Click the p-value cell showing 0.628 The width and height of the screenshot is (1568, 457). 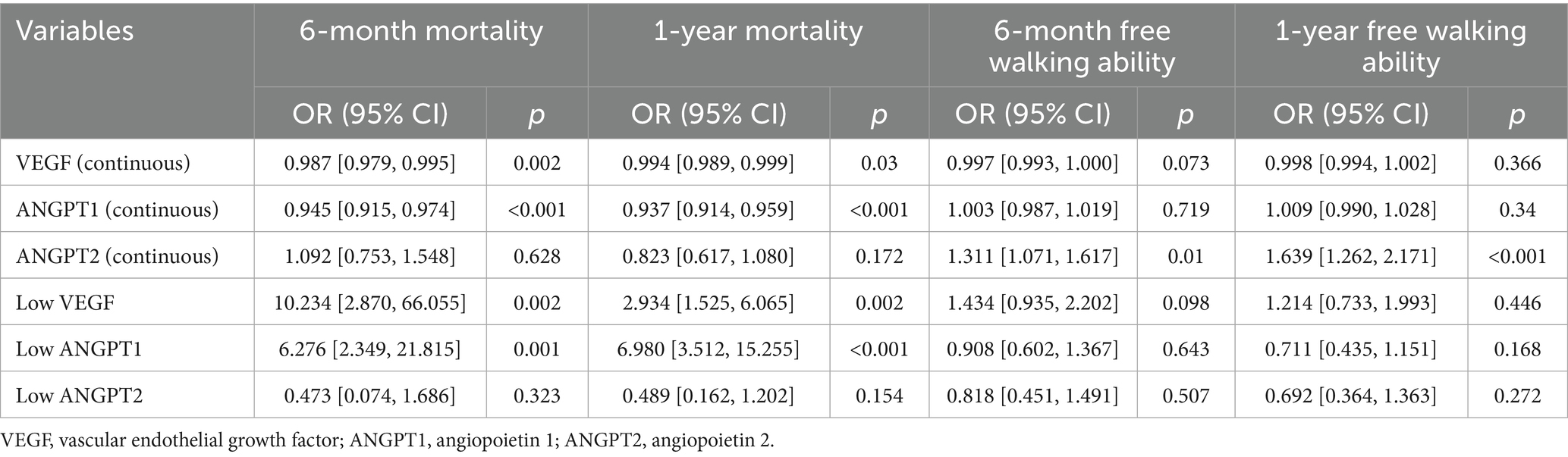tap(537, 256)
